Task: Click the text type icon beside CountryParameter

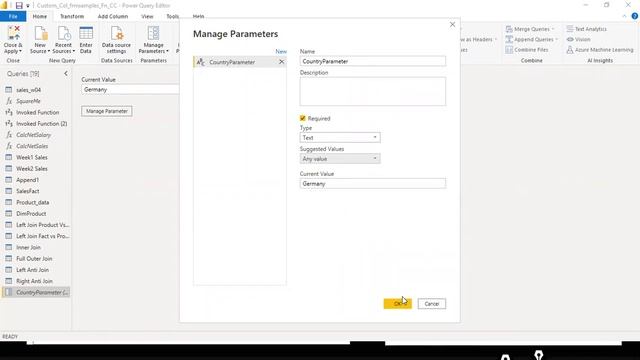Action: click(200, 62)
